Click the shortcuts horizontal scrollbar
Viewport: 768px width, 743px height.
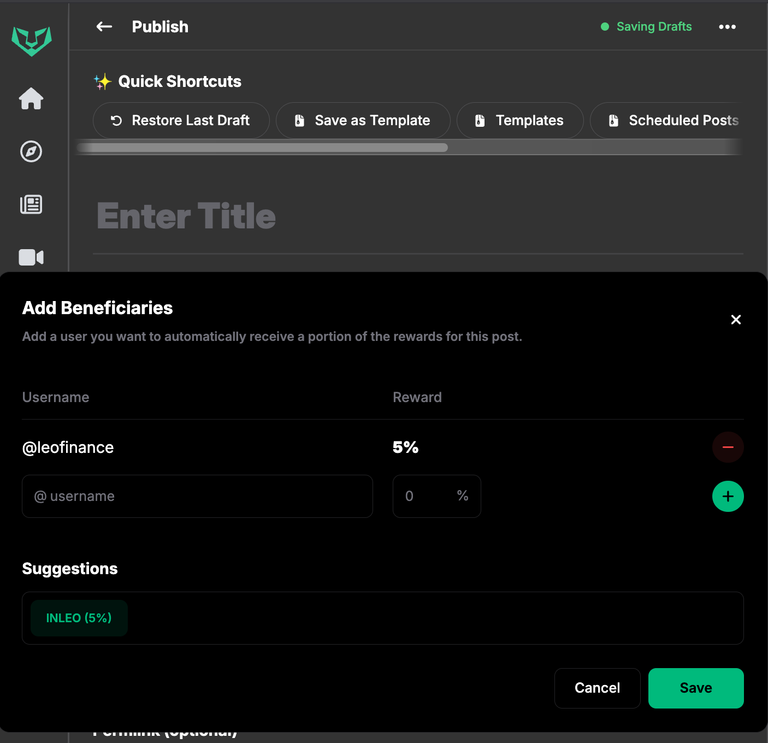point(262,147)
